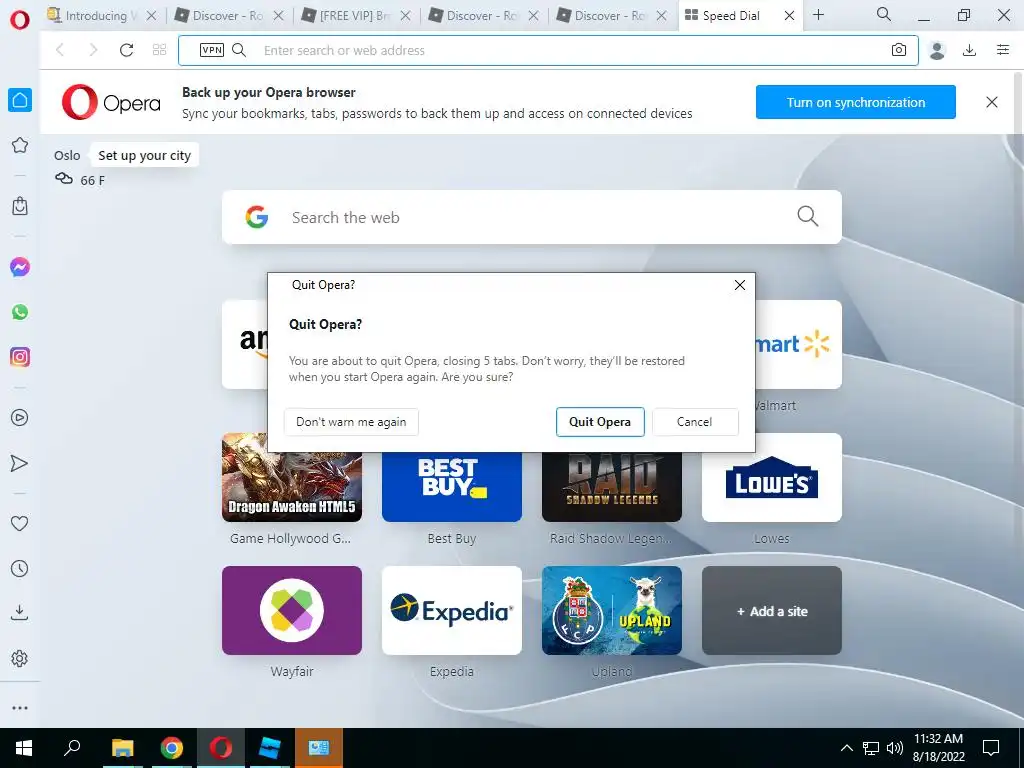The width and height of the screenshot is (1024, 768).
Task: Open the notification center icon
Action: pos(991,748)
